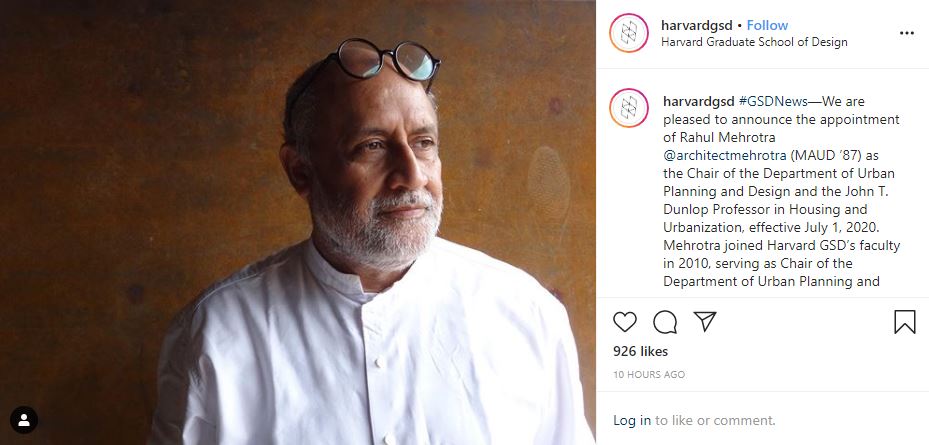Save the post with the bookmark icon

904,322
